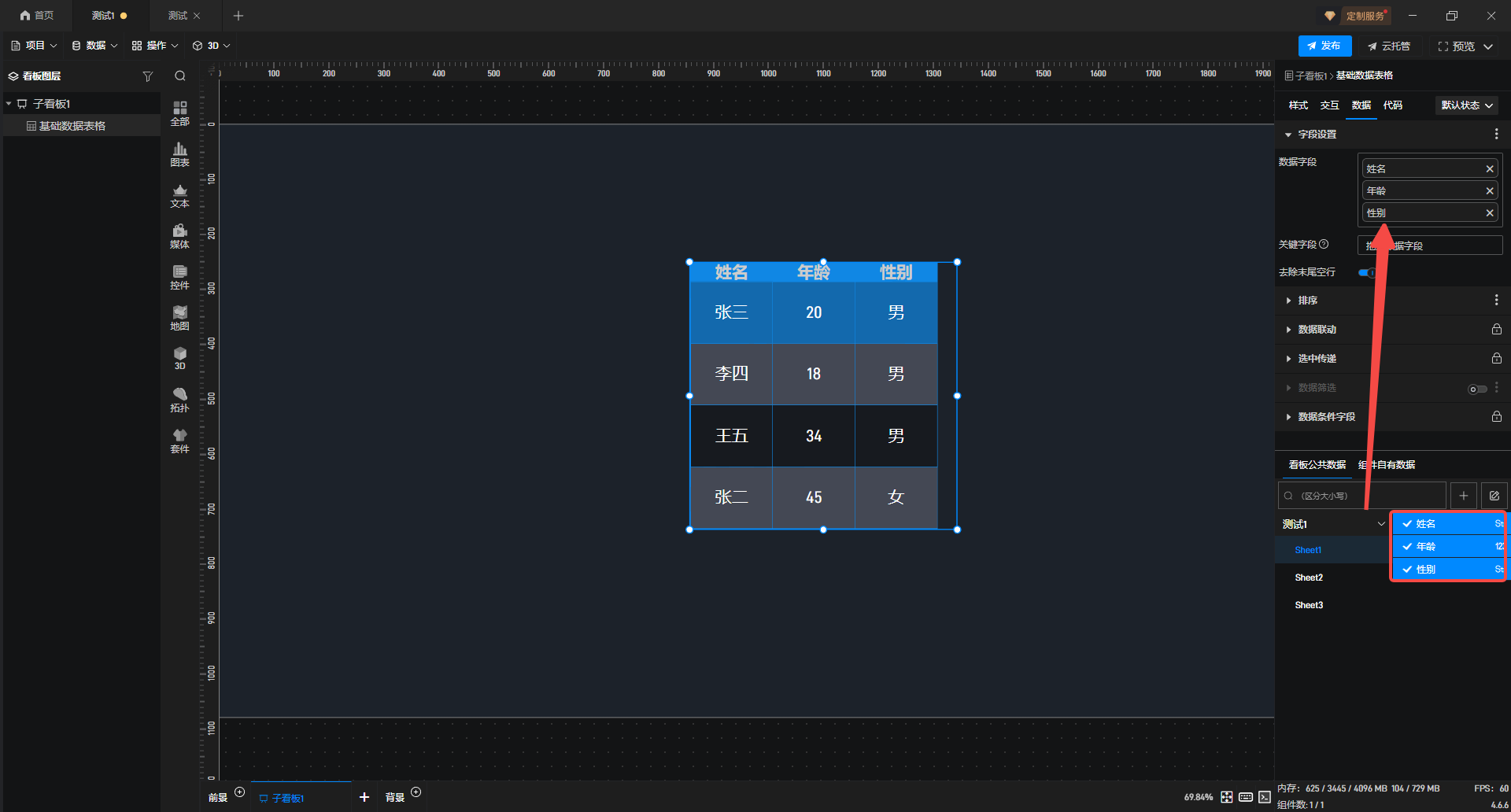Switch to the 样式 tab

[1298, 105]
